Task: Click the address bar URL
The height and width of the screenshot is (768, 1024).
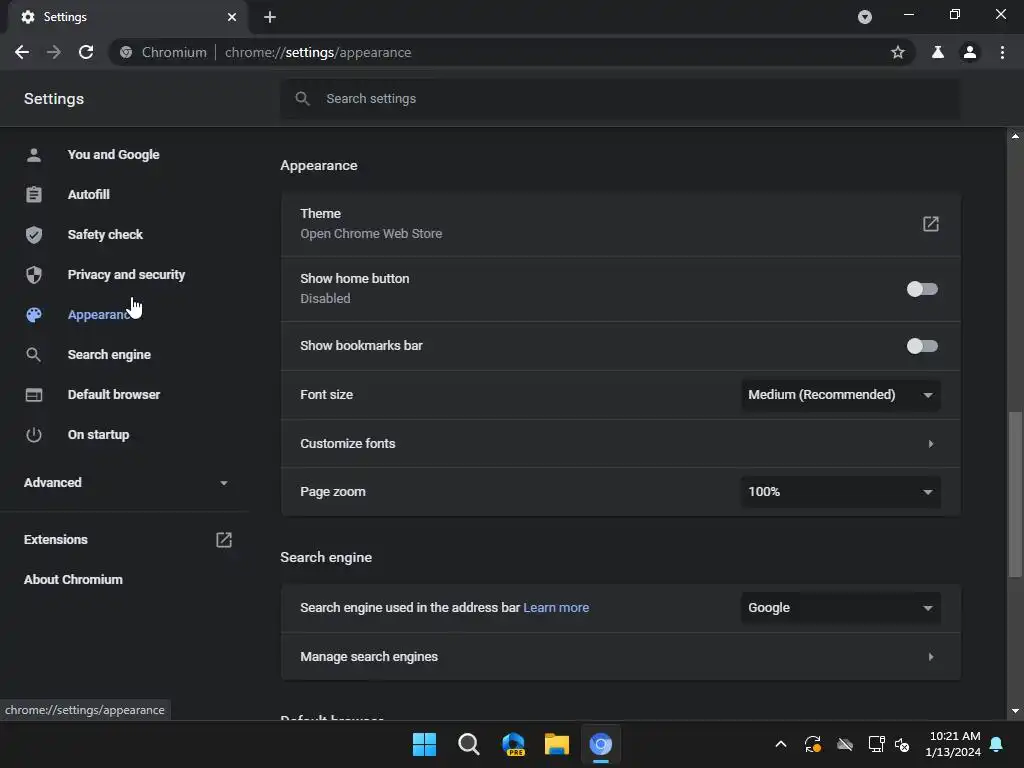Action: click(318, 52)
